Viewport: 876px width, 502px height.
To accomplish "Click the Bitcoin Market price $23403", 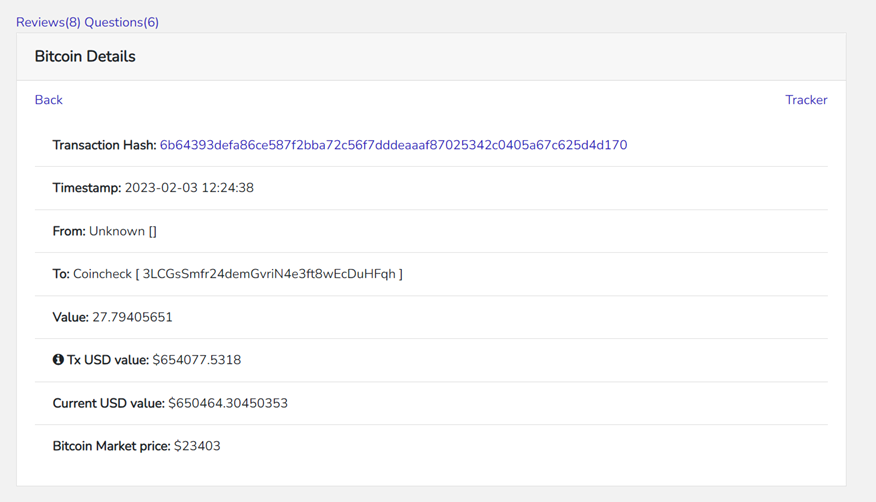I will coord(197,446).
